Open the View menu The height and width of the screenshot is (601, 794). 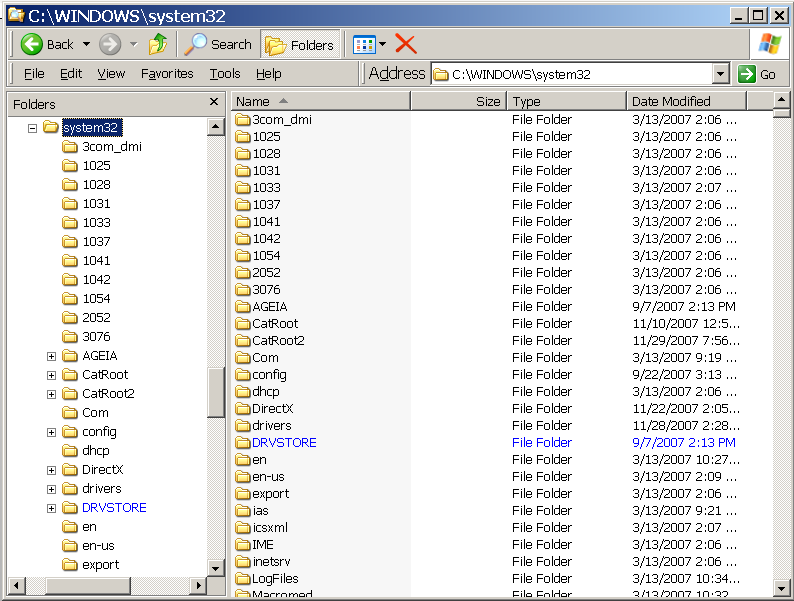[x=111, y=74]
